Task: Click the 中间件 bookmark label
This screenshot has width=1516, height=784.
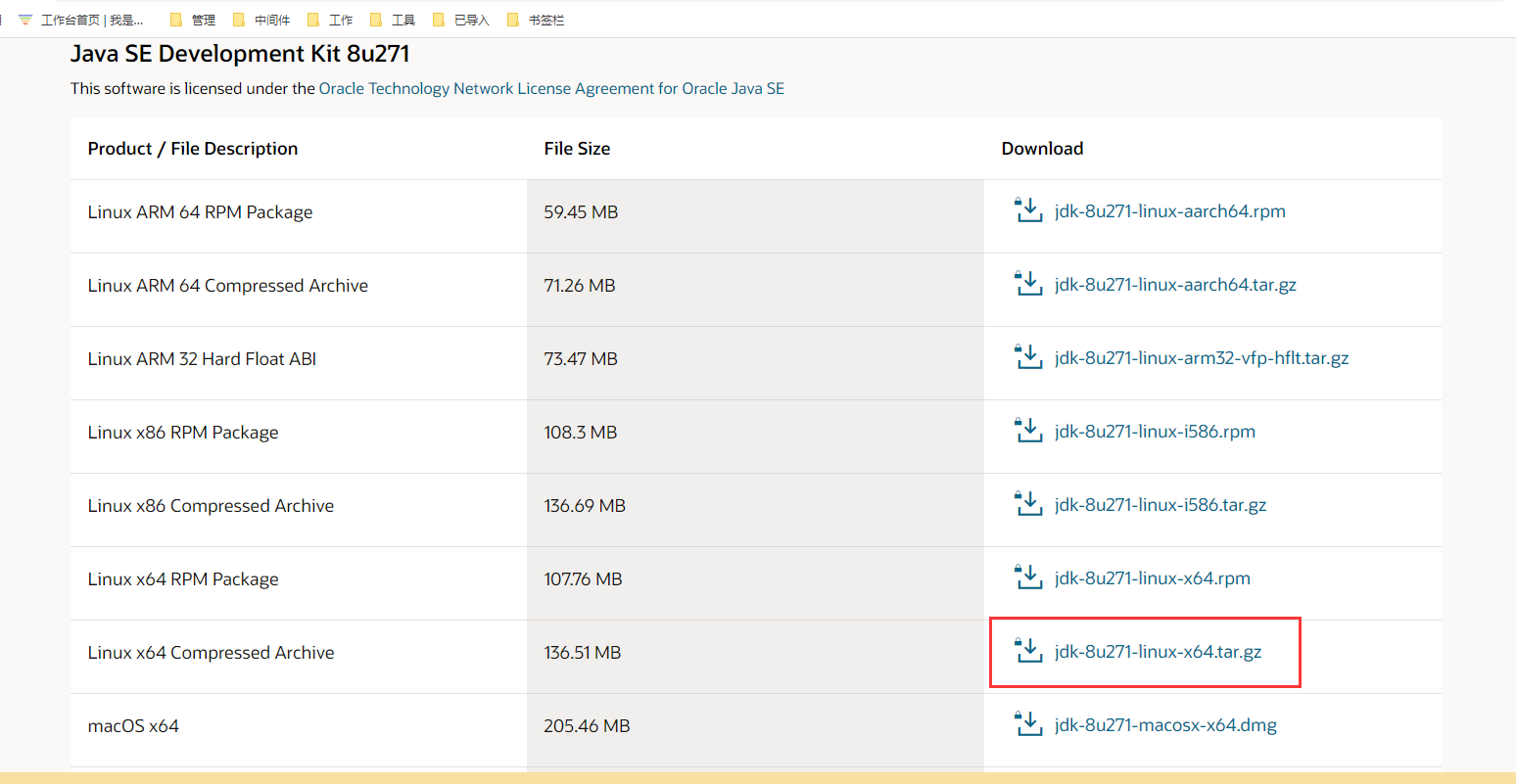Action: pyautogui.click(x=272, y=20)
